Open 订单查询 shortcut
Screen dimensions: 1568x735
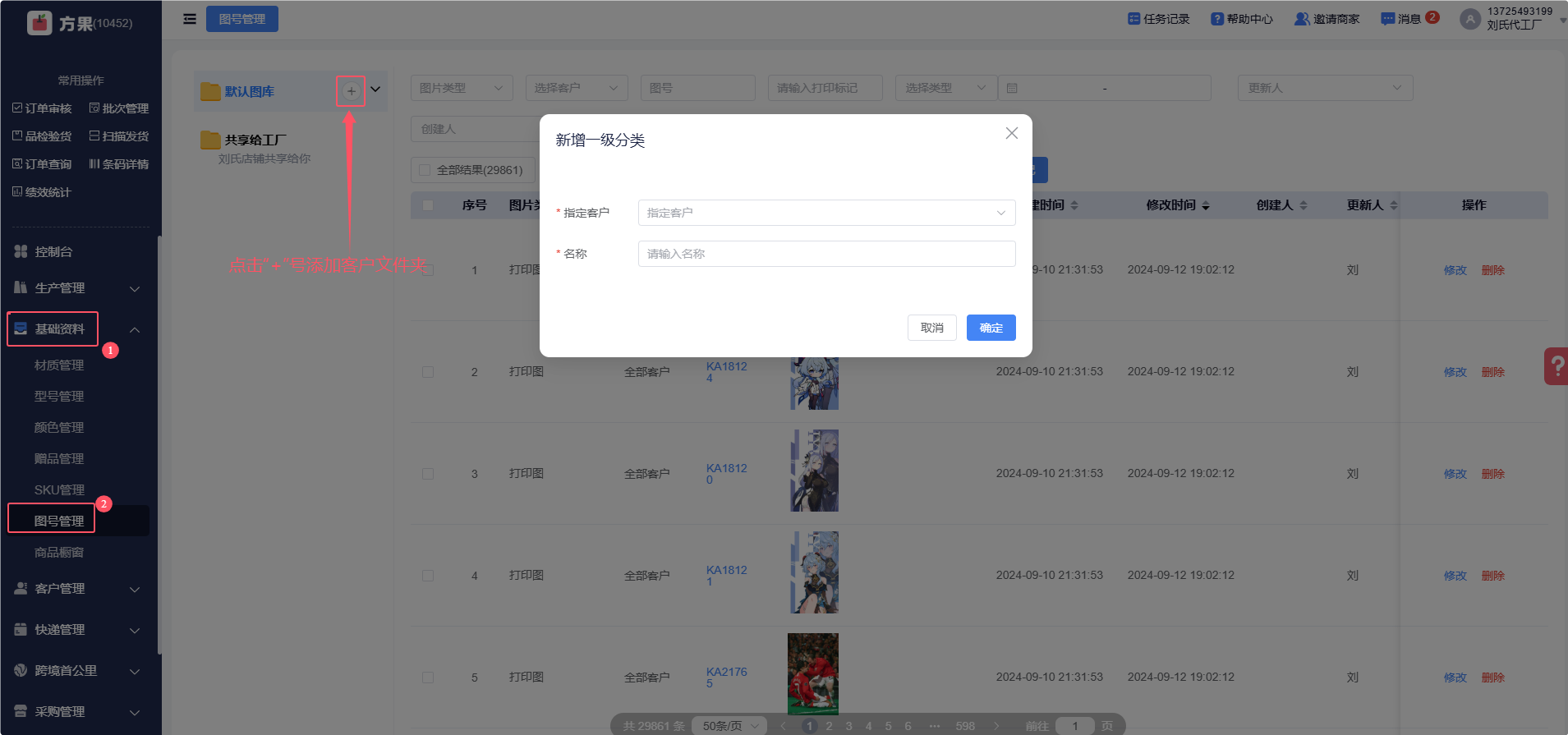coord(42,164)
